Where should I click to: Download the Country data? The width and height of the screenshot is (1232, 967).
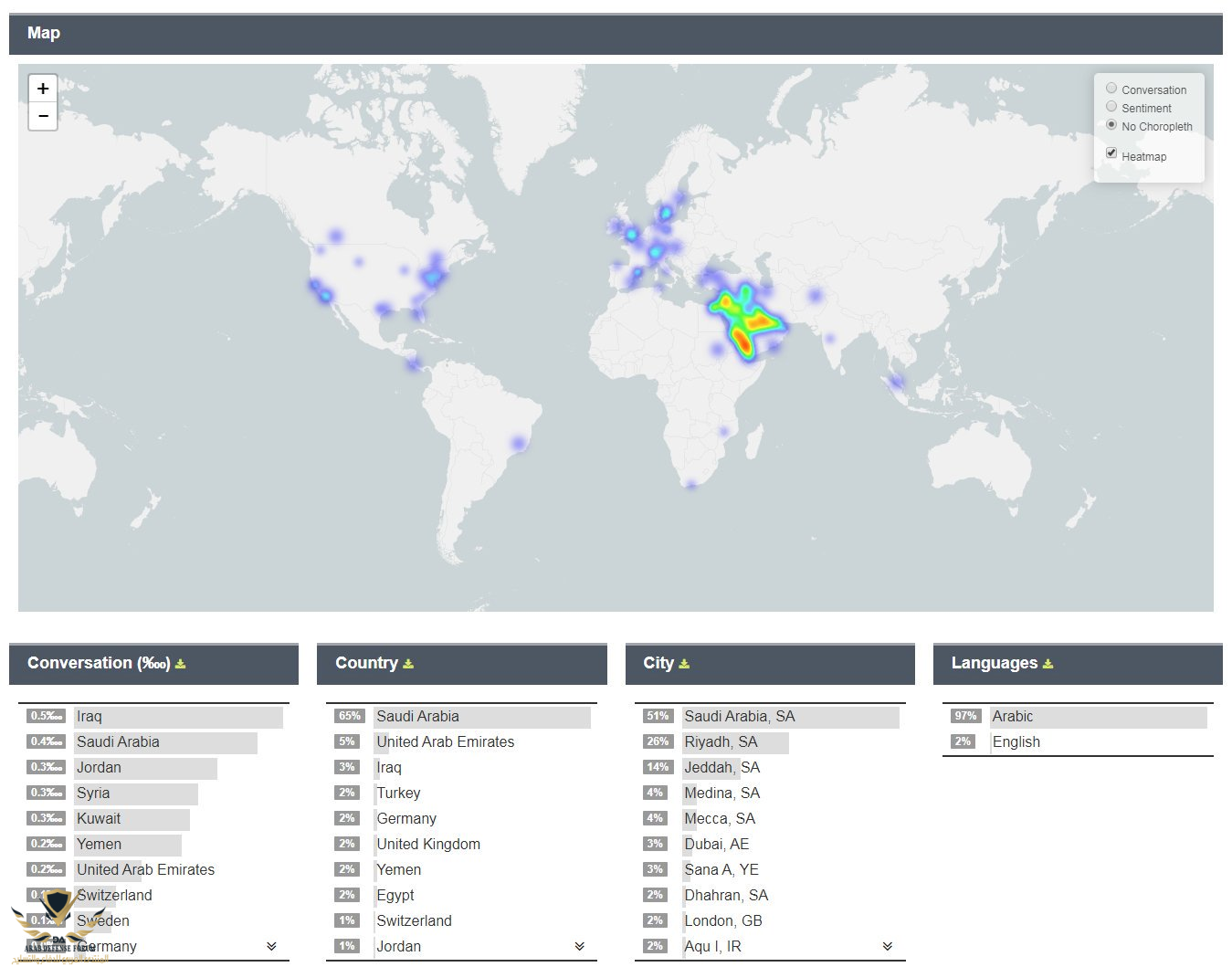point(408,664)
